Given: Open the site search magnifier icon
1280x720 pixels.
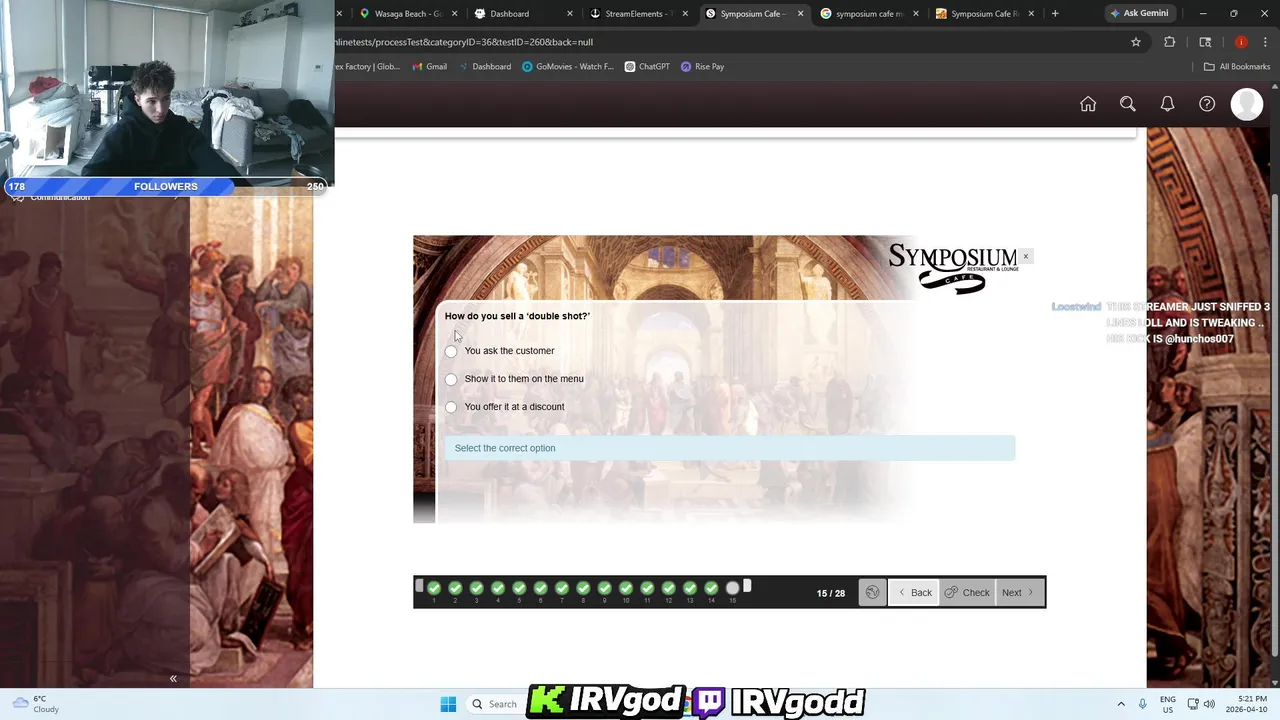Looking at the screenshot, I should tap(1127, 104).
